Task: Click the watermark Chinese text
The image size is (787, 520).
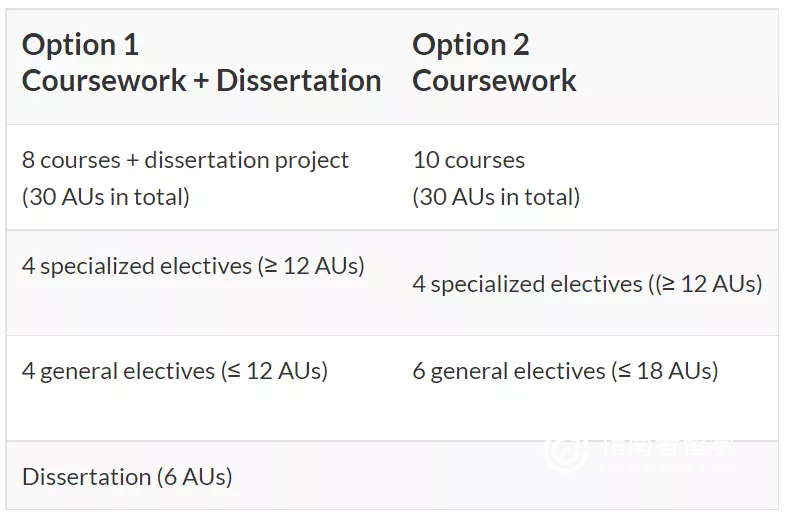Action: [x=666, y=447]
